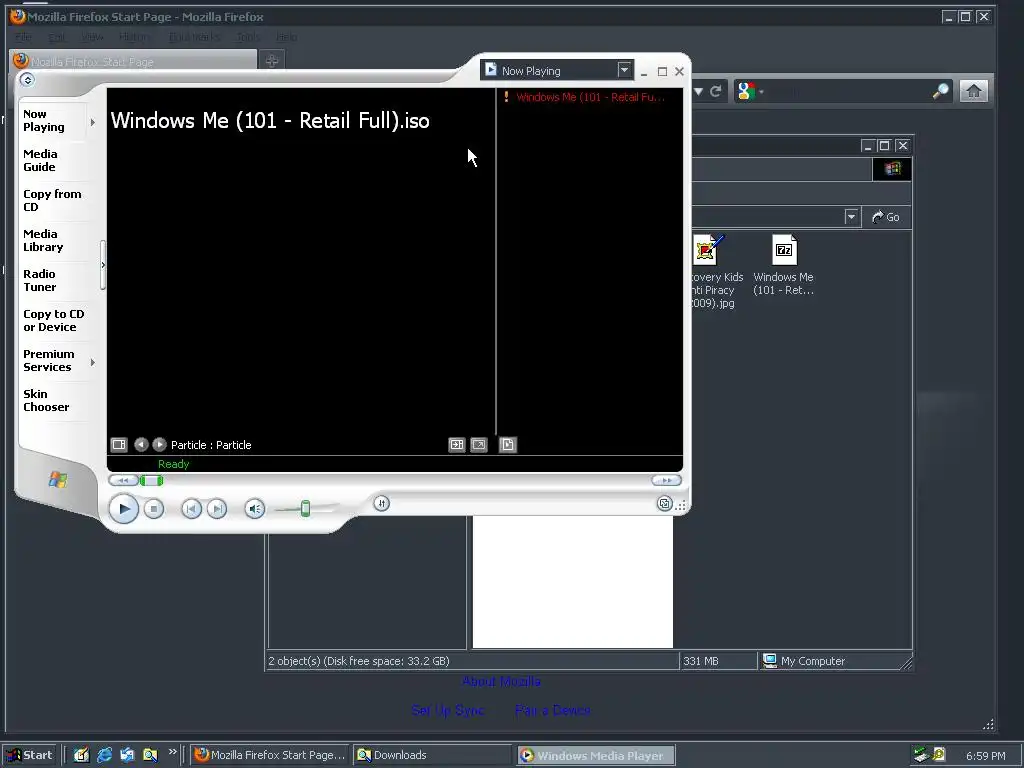The image size is (1024, 768).
Task: Switch to Downloads taskbar button
Action: pyautogui.click(x=432, y=755)
